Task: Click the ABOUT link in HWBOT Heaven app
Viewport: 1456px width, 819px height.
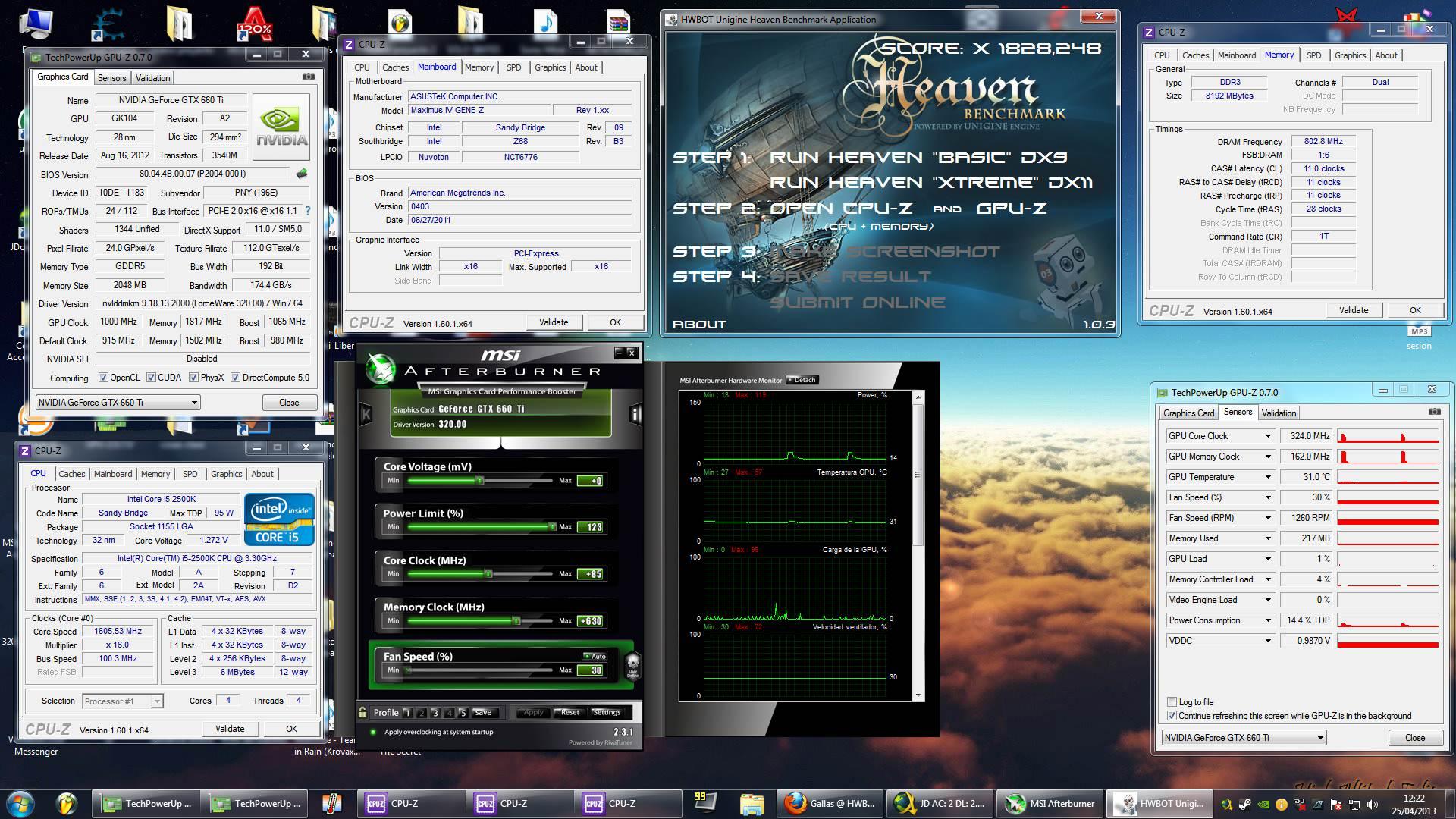Action: pyautogui.click(x=699, y=324)
